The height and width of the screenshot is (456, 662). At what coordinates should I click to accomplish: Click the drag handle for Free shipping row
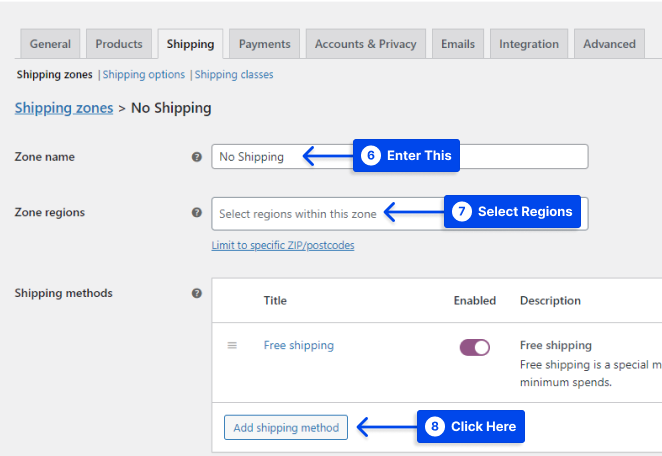coord(232,345)
